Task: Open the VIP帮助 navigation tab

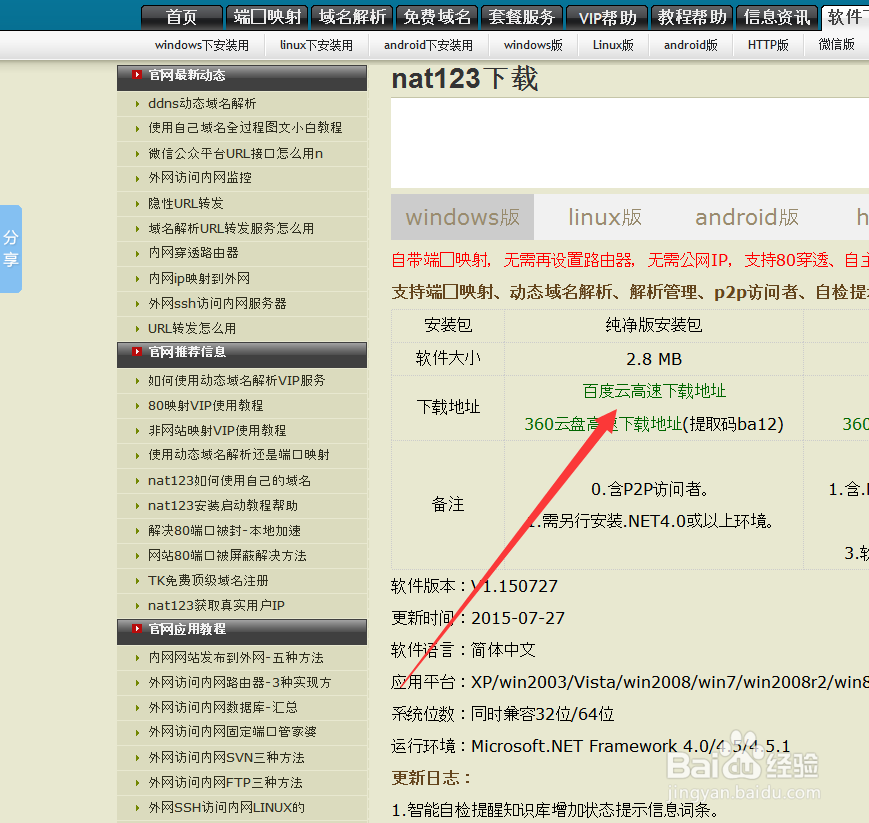Action: tap(607, 17)
